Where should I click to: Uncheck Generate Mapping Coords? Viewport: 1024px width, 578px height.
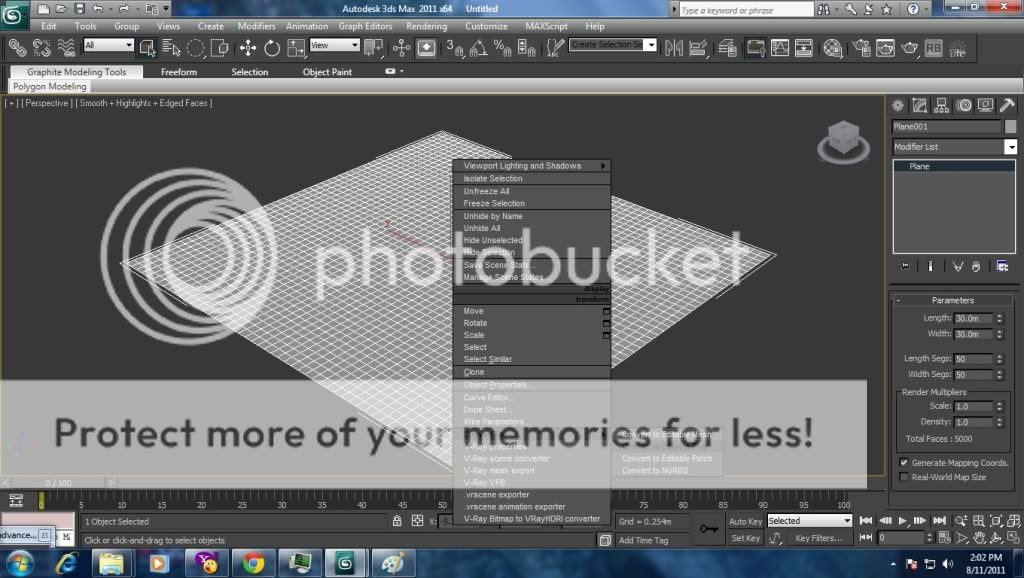tap(904, 462)
